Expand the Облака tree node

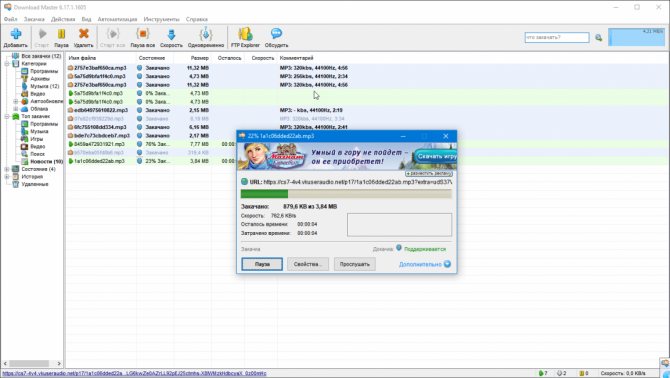point(16,109)
